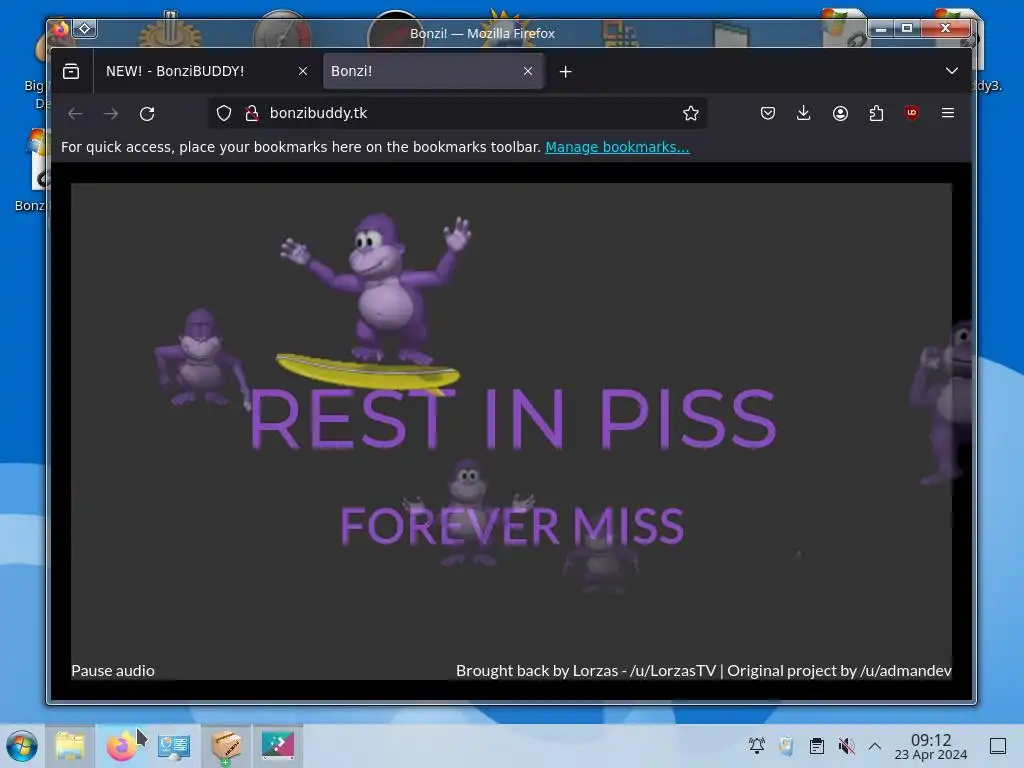Open clipboard tray icon
This screenshot has height=768, width=1024.
(816, 746)
